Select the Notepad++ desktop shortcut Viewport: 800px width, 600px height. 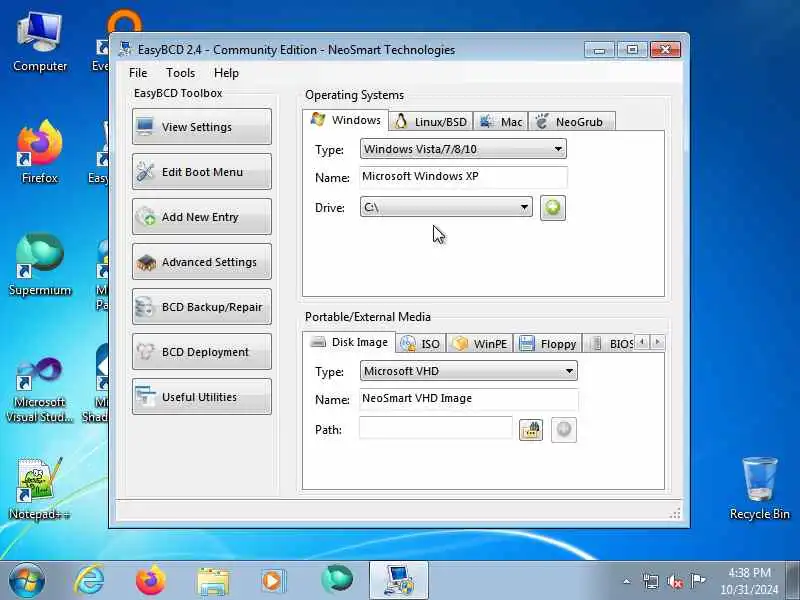tap(40, 489)
